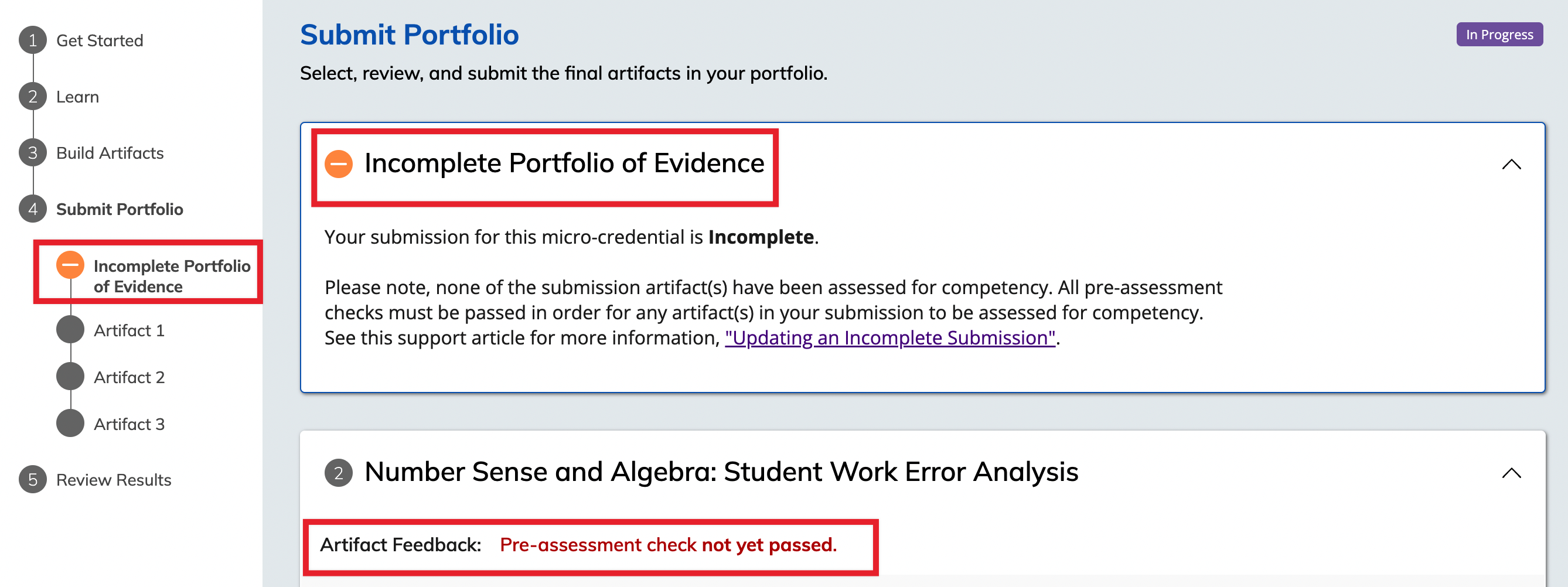
Task: Click the step 1 Get Started circle
Action: click(x=33, y=40)
